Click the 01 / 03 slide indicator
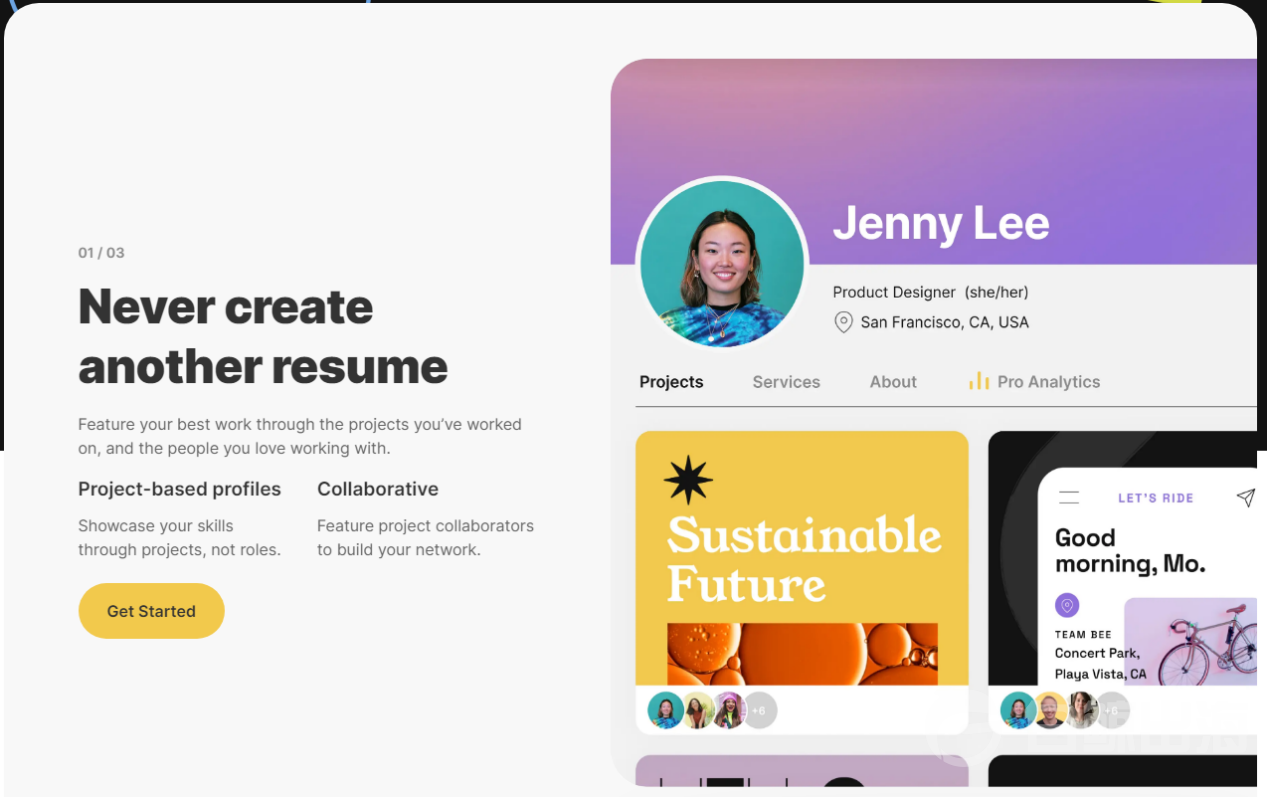This screenshot has width=1267, height=797. pos(101,253)
